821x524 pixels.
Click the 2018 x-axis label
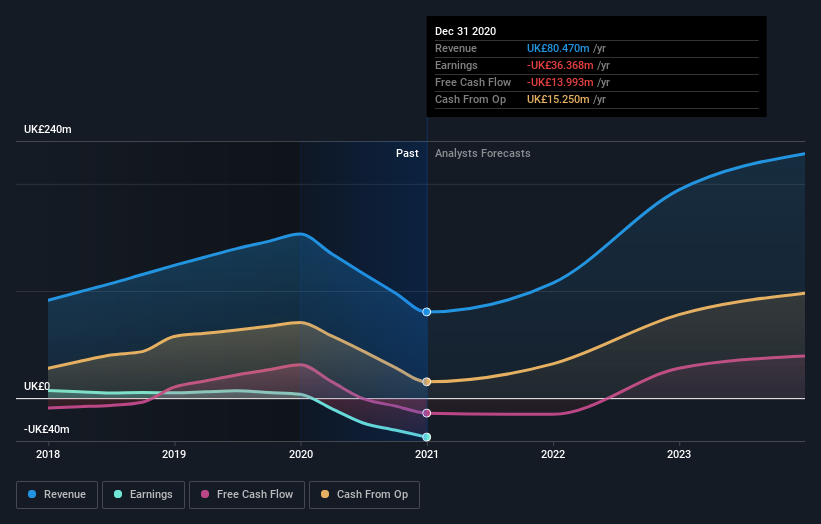coord(48,454)
